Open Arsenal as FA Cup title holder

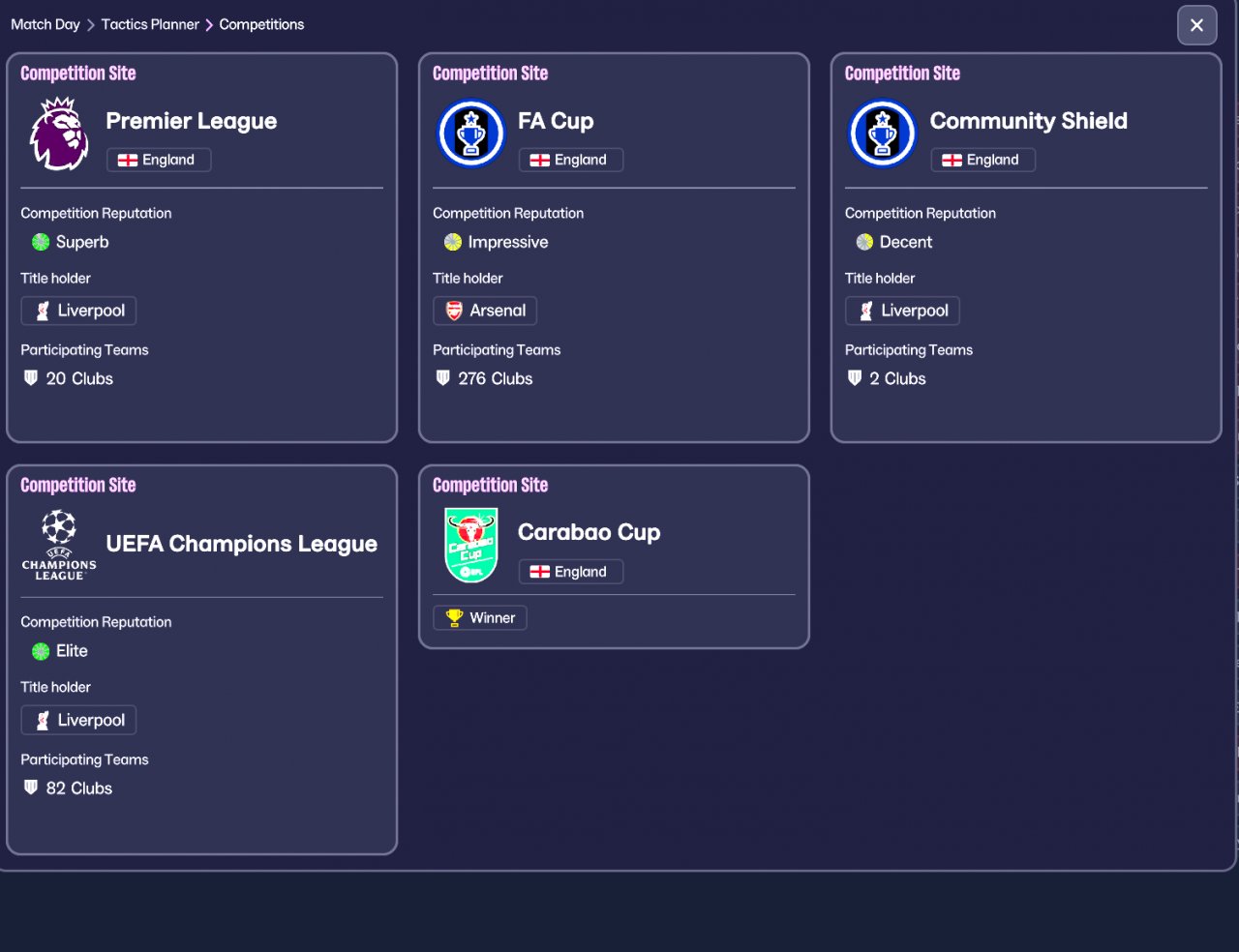485,311
